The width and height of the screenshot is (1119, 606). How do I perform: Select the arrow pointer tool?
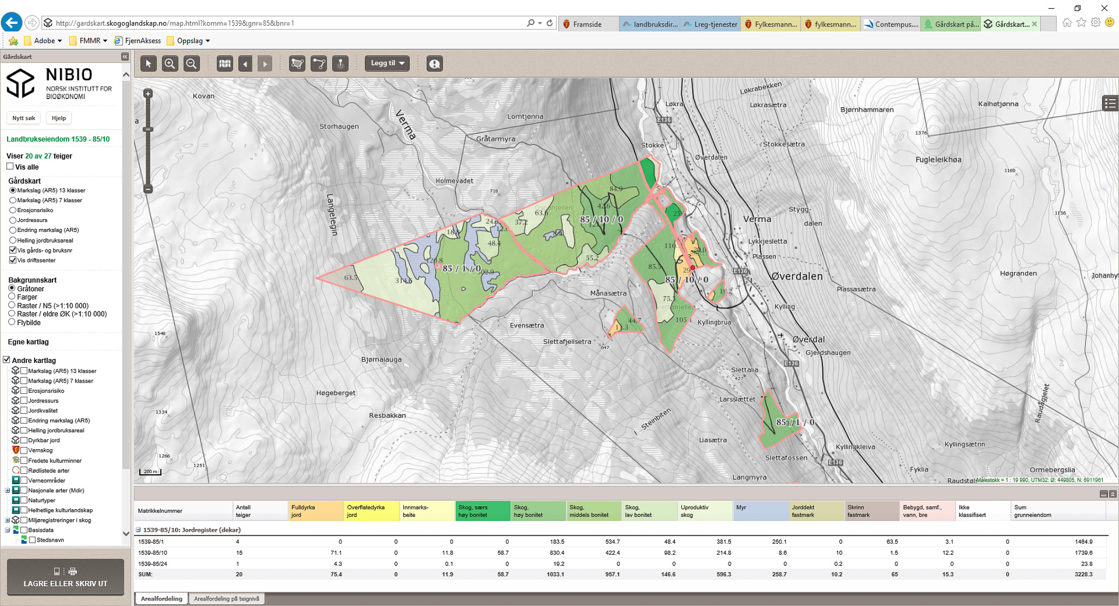point(148,63)
